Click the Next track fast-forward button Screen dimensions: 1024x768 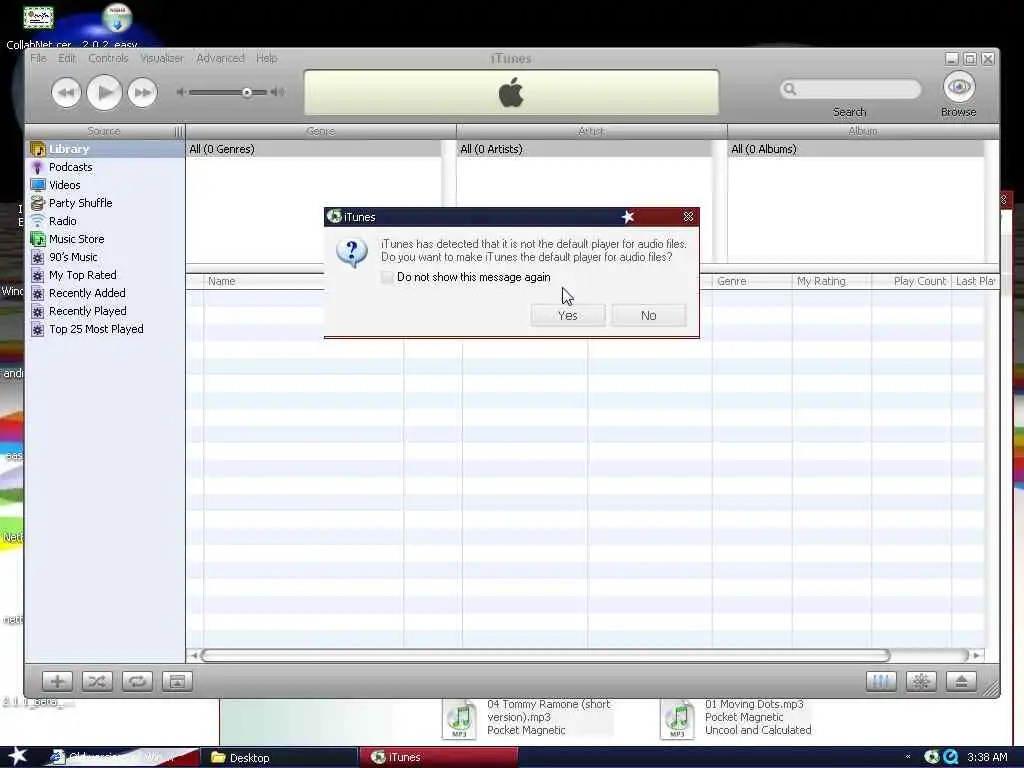click(x=142, y=93)
